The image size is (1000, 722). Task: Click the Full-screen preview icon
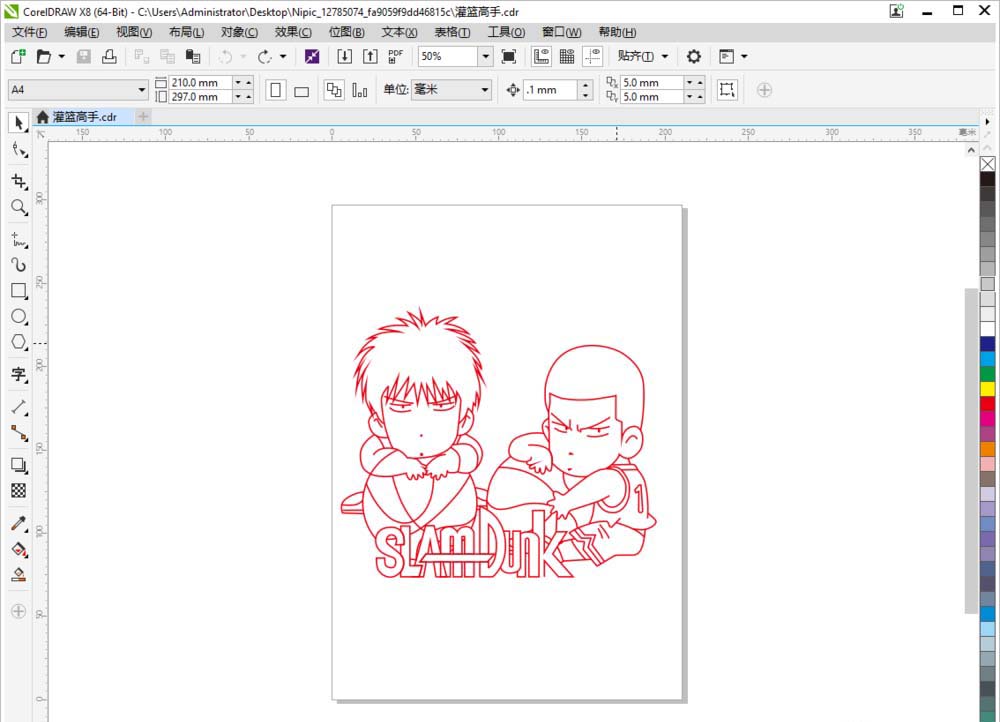508,56
